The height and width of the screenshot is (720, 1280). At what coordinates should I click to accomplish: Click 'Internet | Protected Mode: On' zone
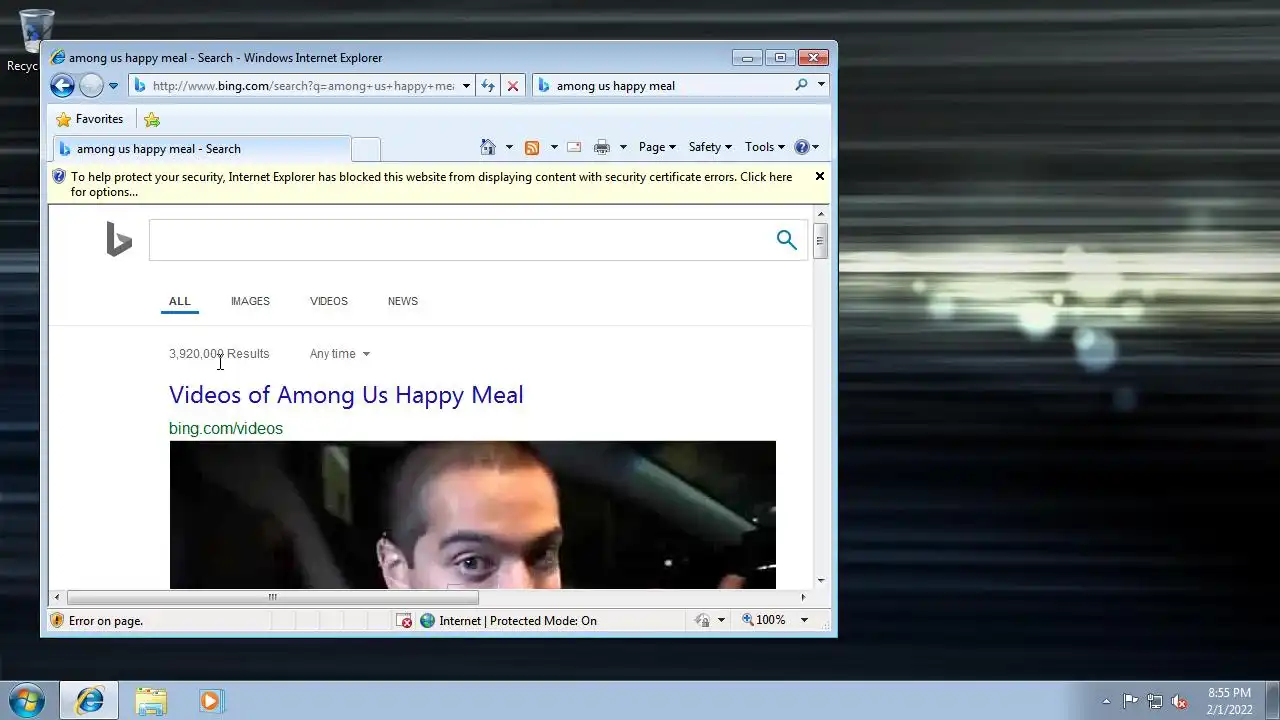pyautogui.click(x=508, y=621)
